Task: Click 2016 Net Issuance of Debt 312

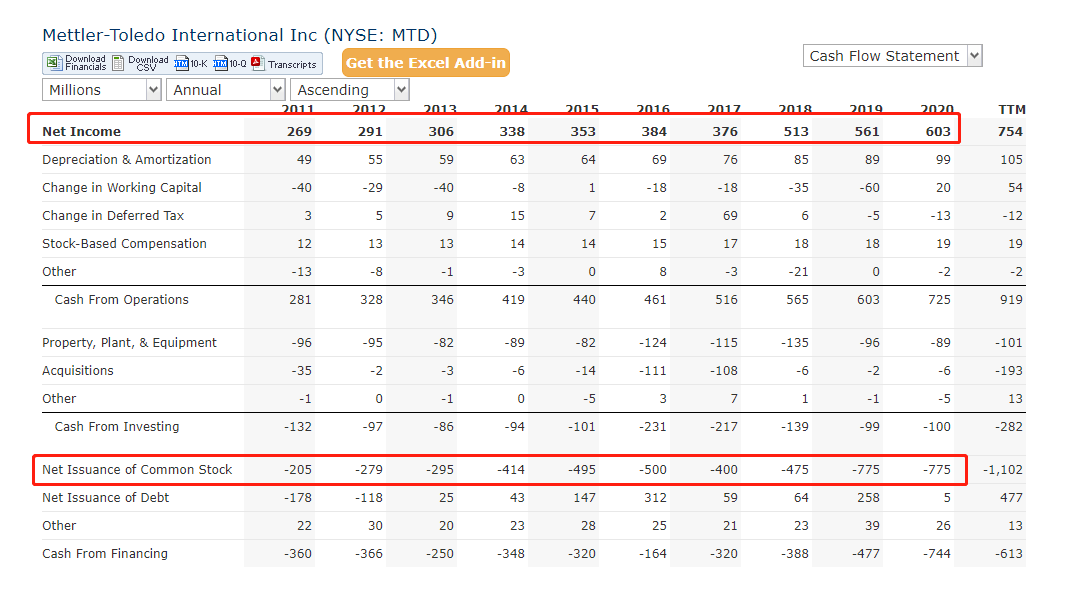Action: pos(655,498)
